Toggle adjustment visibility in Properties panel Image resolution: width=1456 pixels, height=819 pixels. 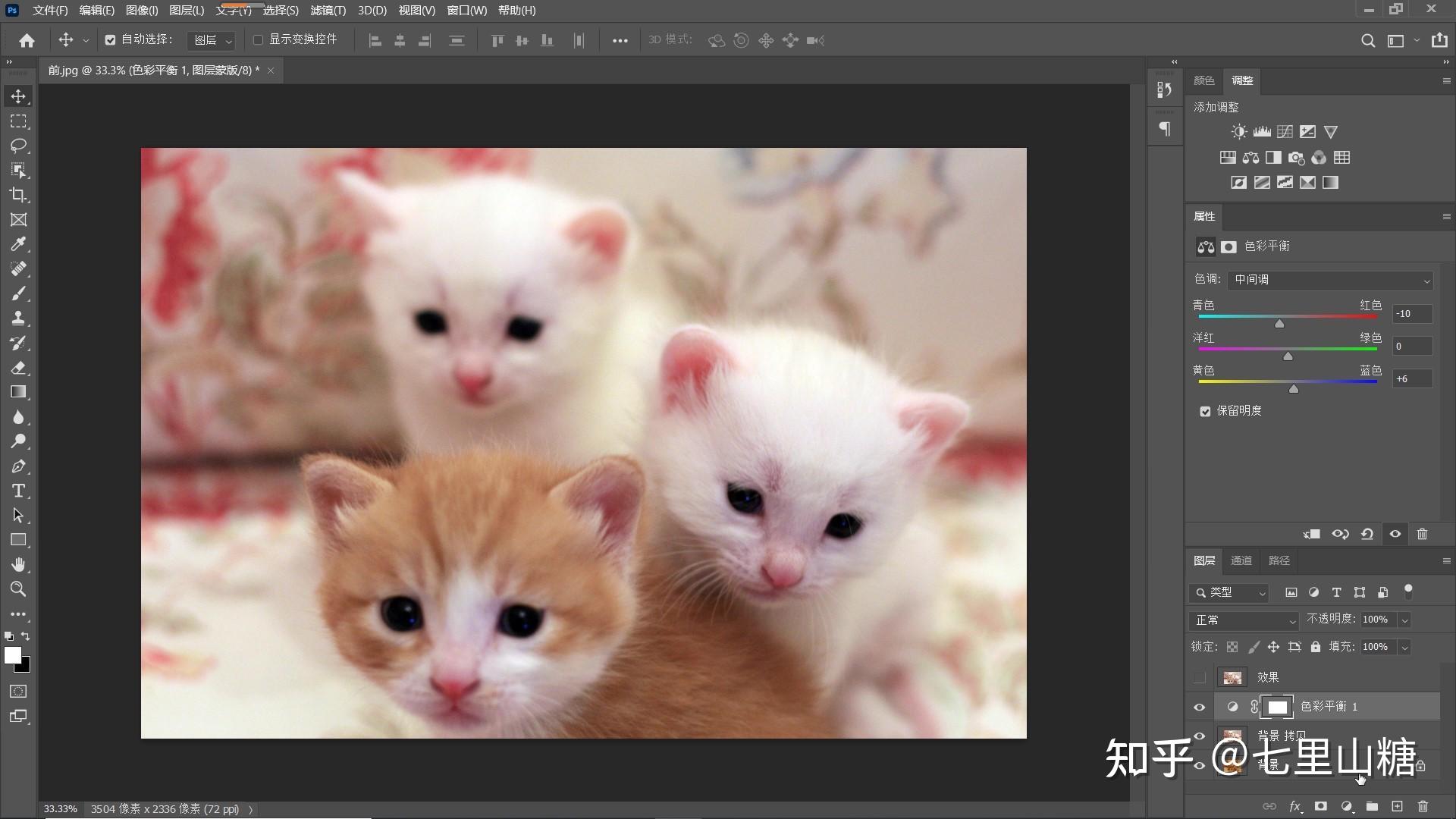(1395, 534)
